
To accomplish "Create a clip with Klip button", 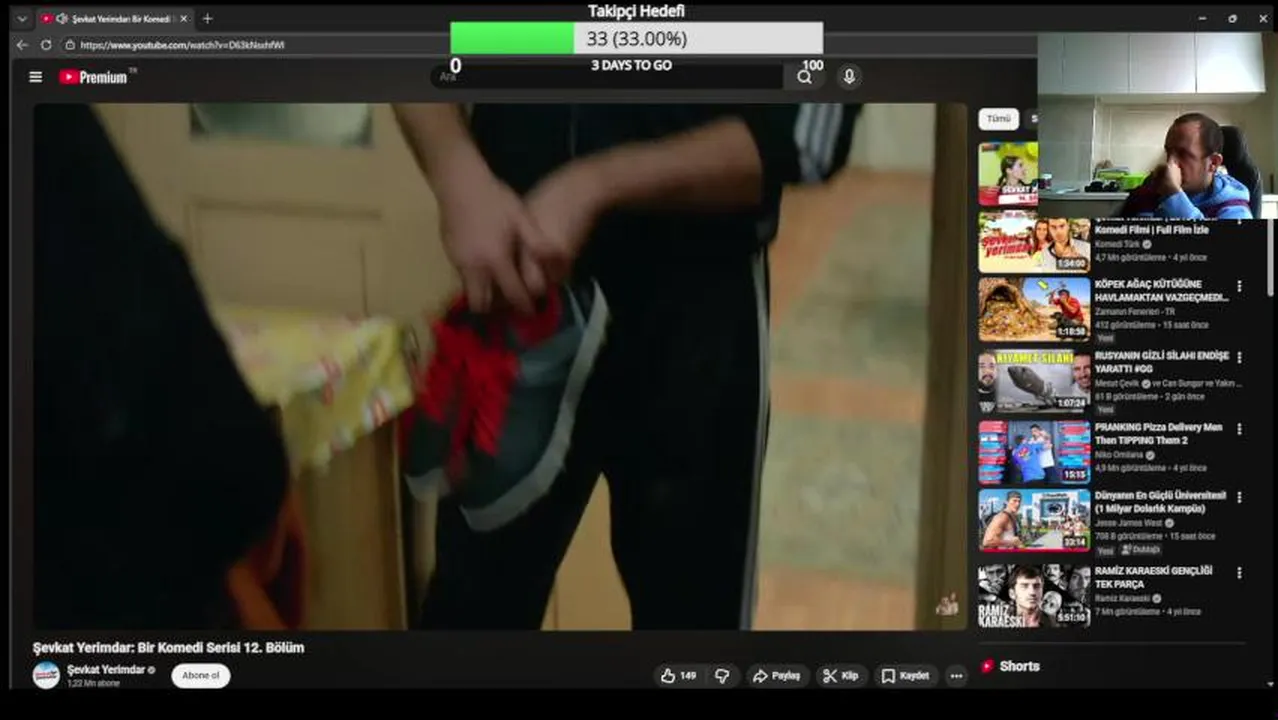I will (x=841, y=676).
